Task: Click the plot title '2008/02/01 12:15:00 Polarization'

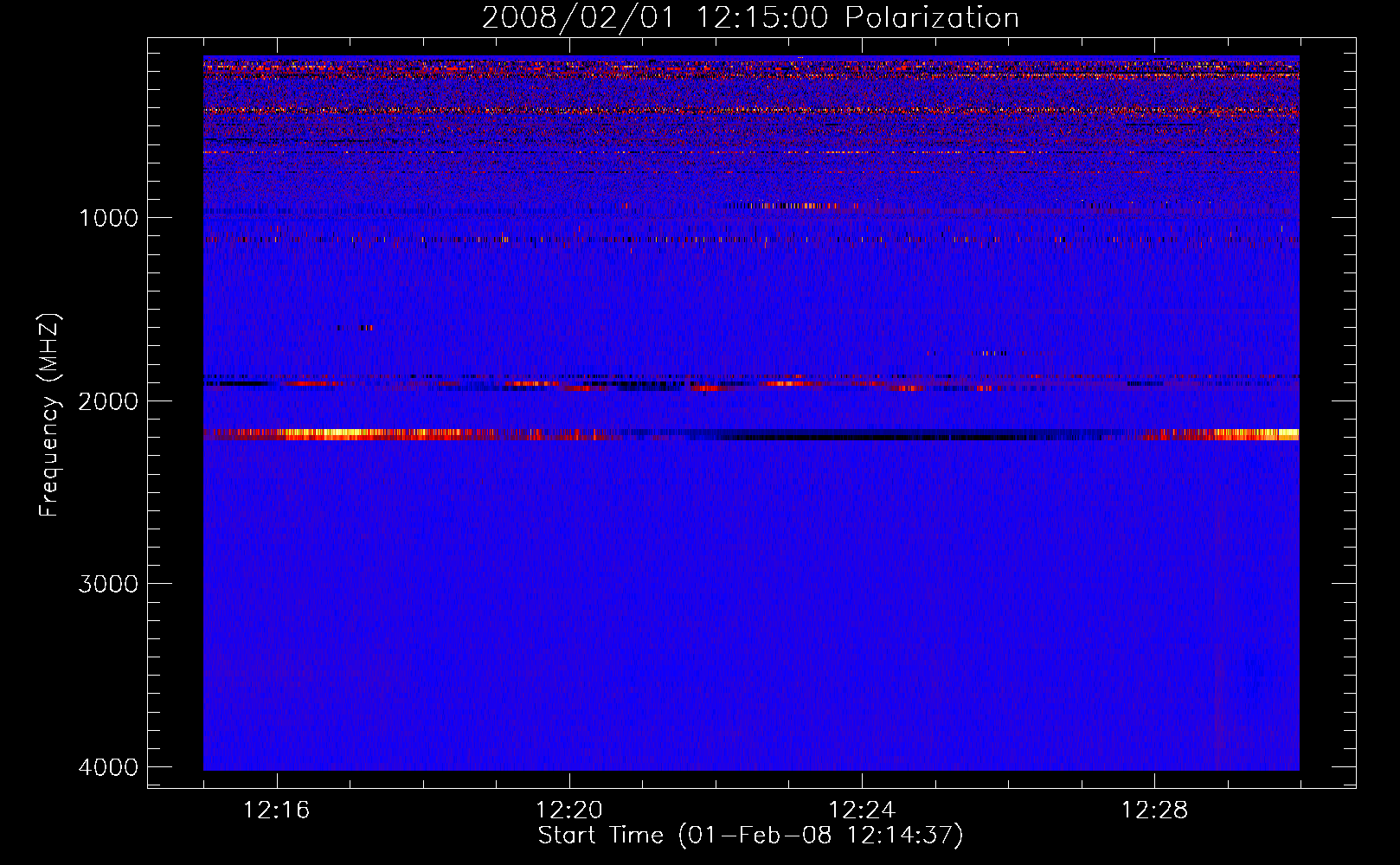Action: click(x=750, y=18)
